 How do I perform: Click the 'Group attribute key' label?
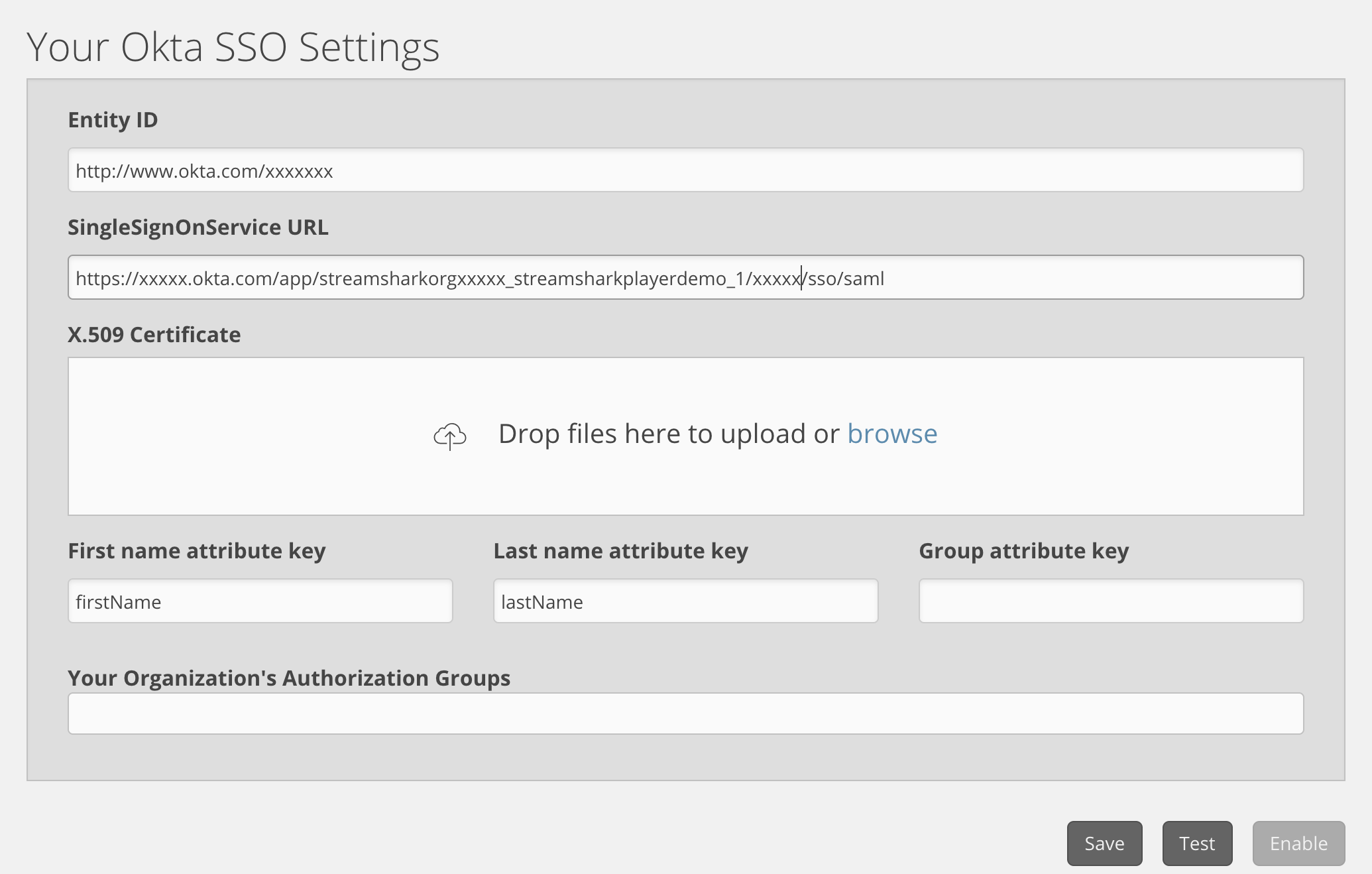pyautogui.click(x=1024, y=551)
